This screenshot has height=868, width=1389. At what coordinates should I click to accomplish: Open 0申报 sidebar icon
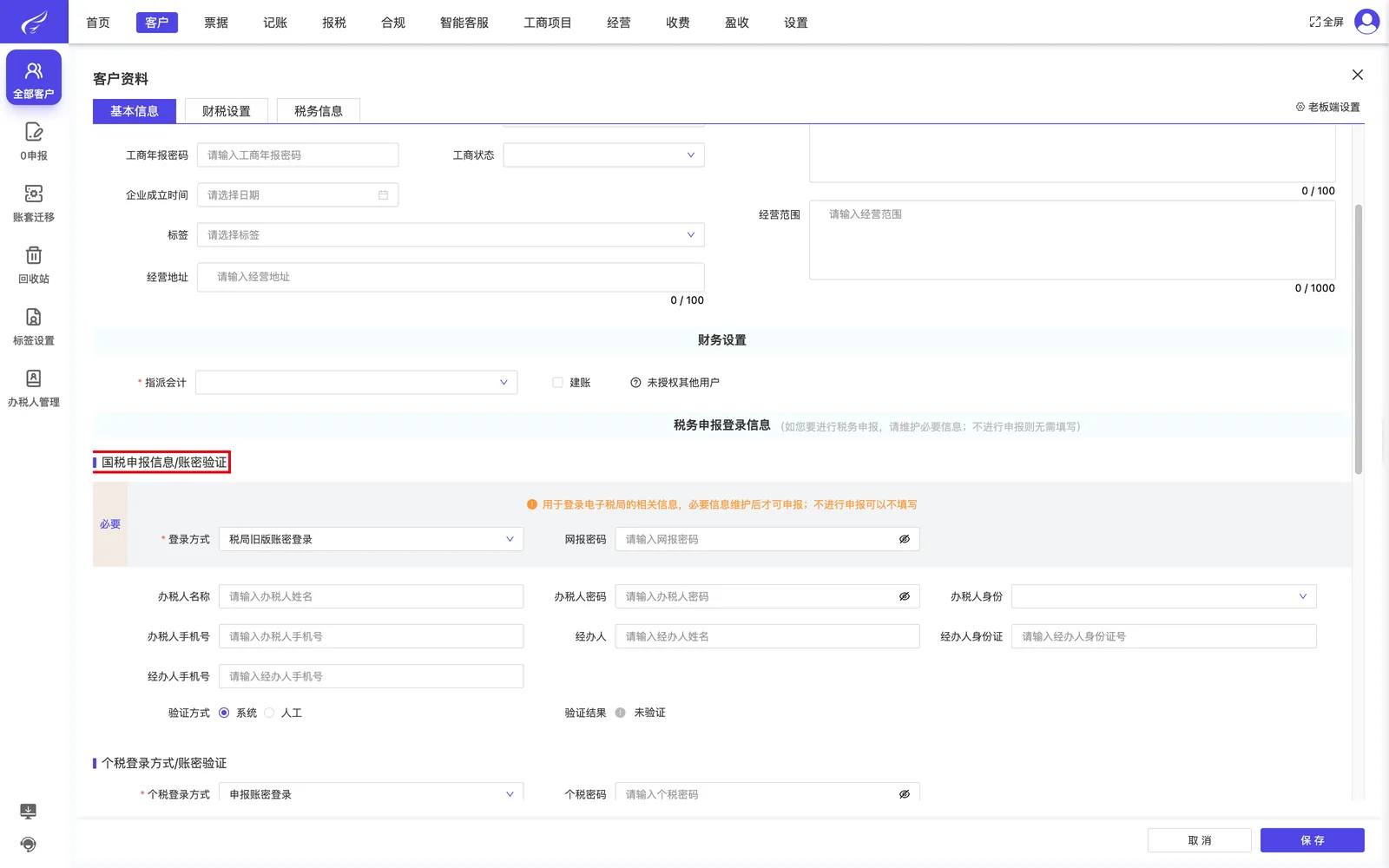pyautogui.click(x=34, y=141)
